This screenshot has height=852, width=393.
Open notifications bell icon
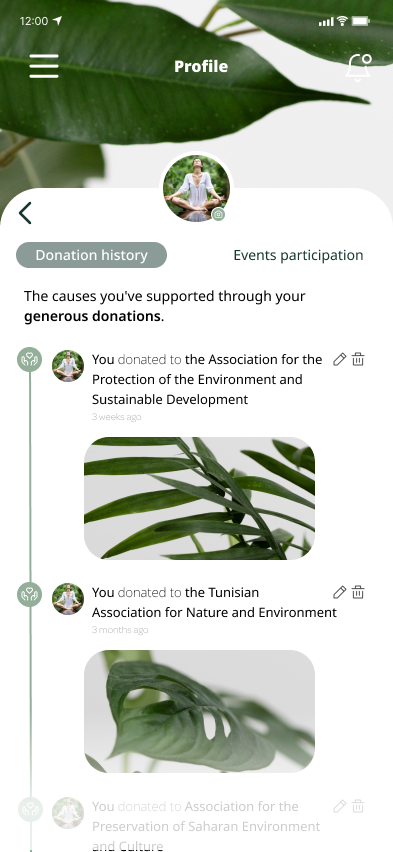[358, 67]
